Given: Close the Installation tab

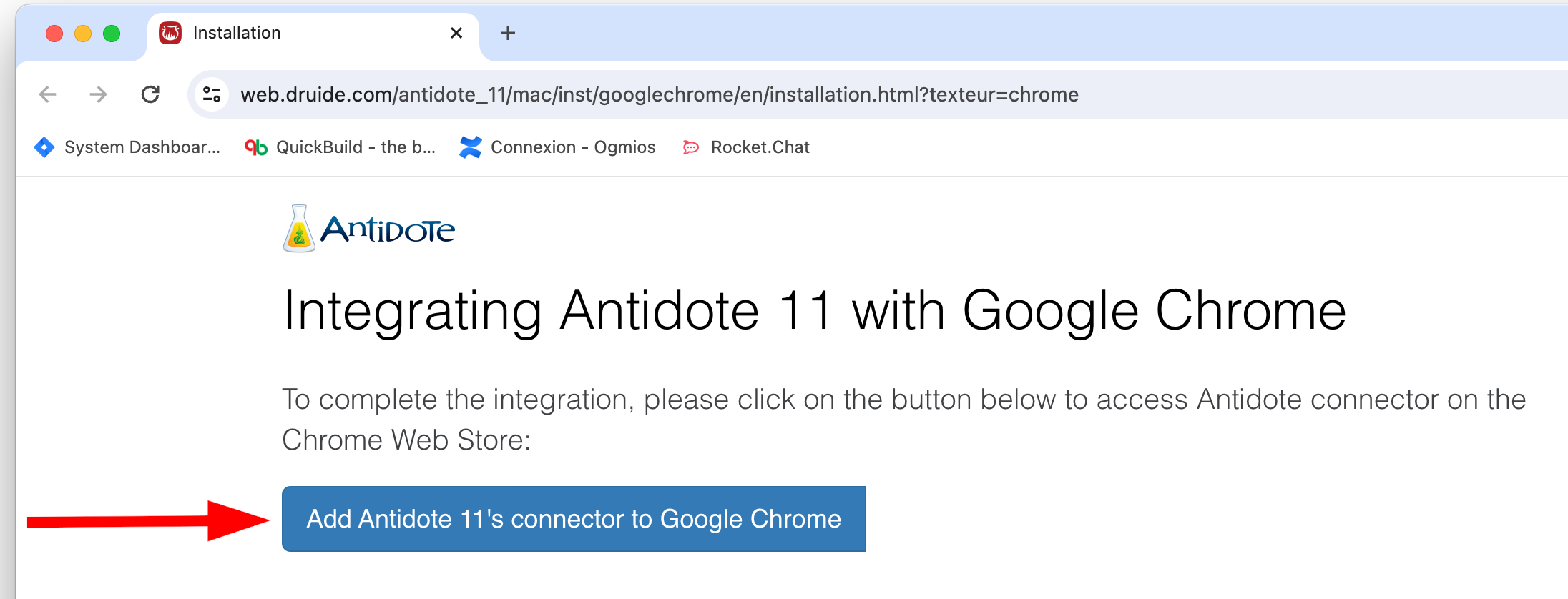Looking at the screenshot, I should (x=456, y=33).
